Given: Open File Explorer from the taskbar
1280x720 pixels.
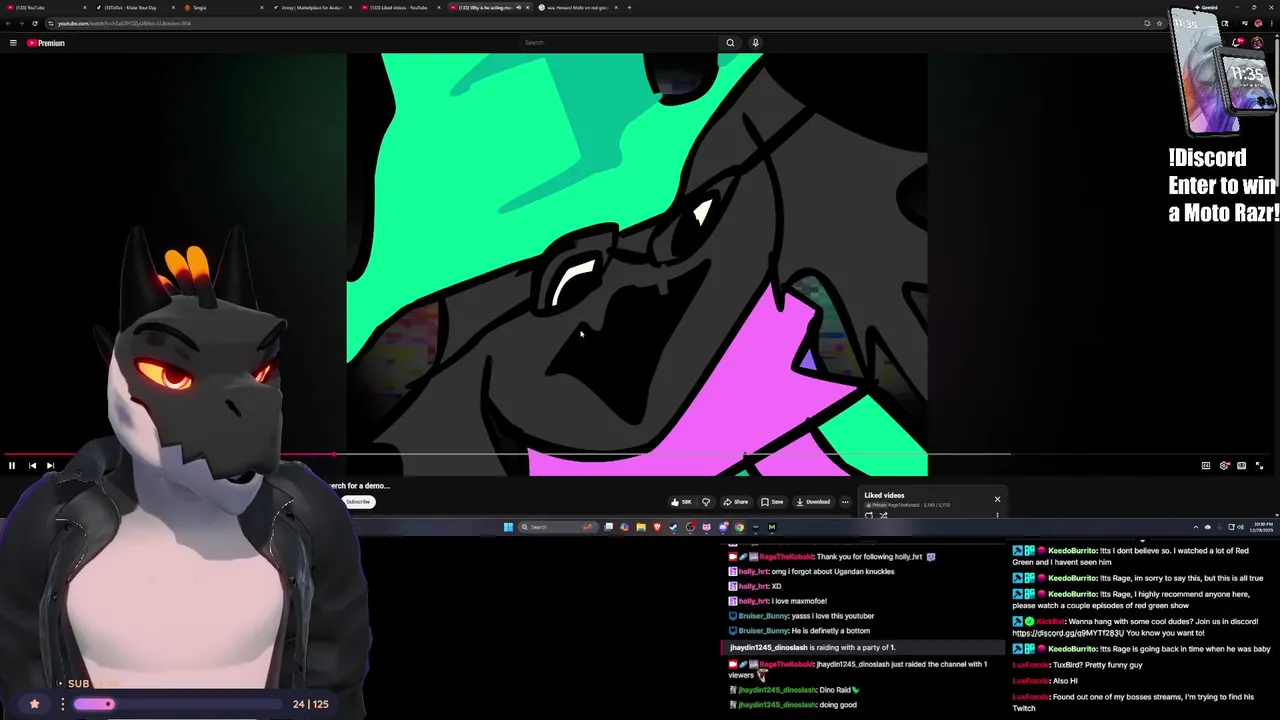Looking at the screenshot, I should [641, 527].
